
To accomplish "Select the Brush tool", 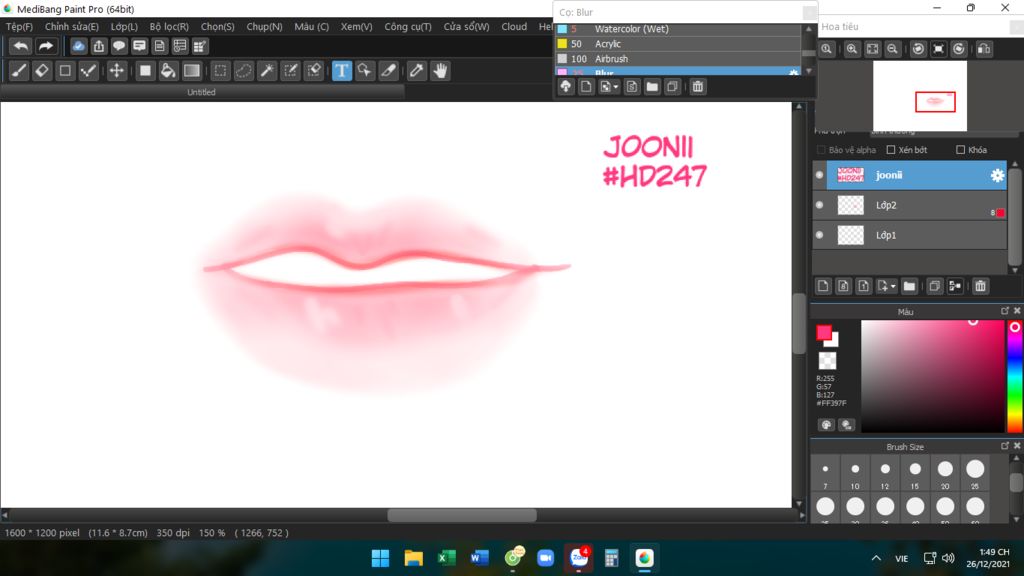I will [19, 71].
